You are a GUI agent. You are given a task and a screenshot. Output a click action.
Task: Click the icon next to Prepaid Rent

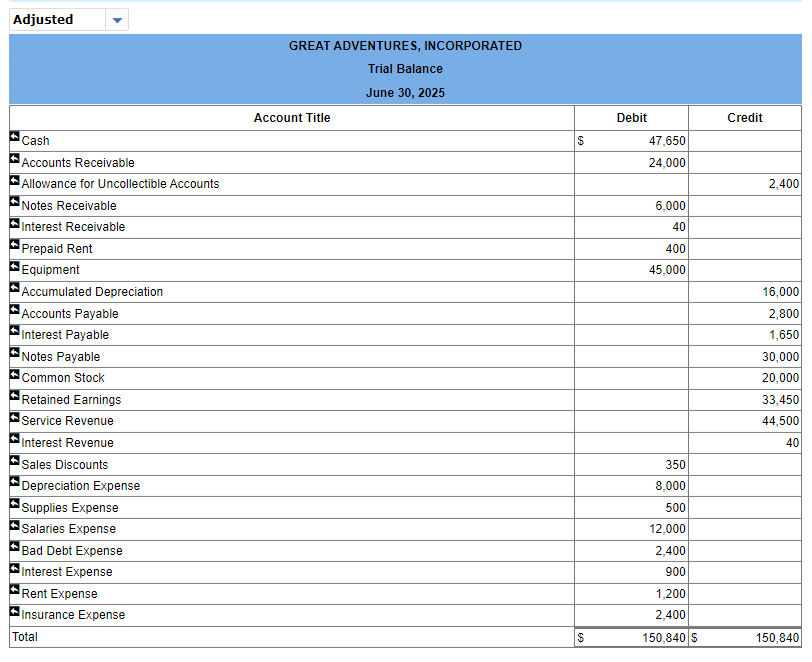tap(14, 244)
